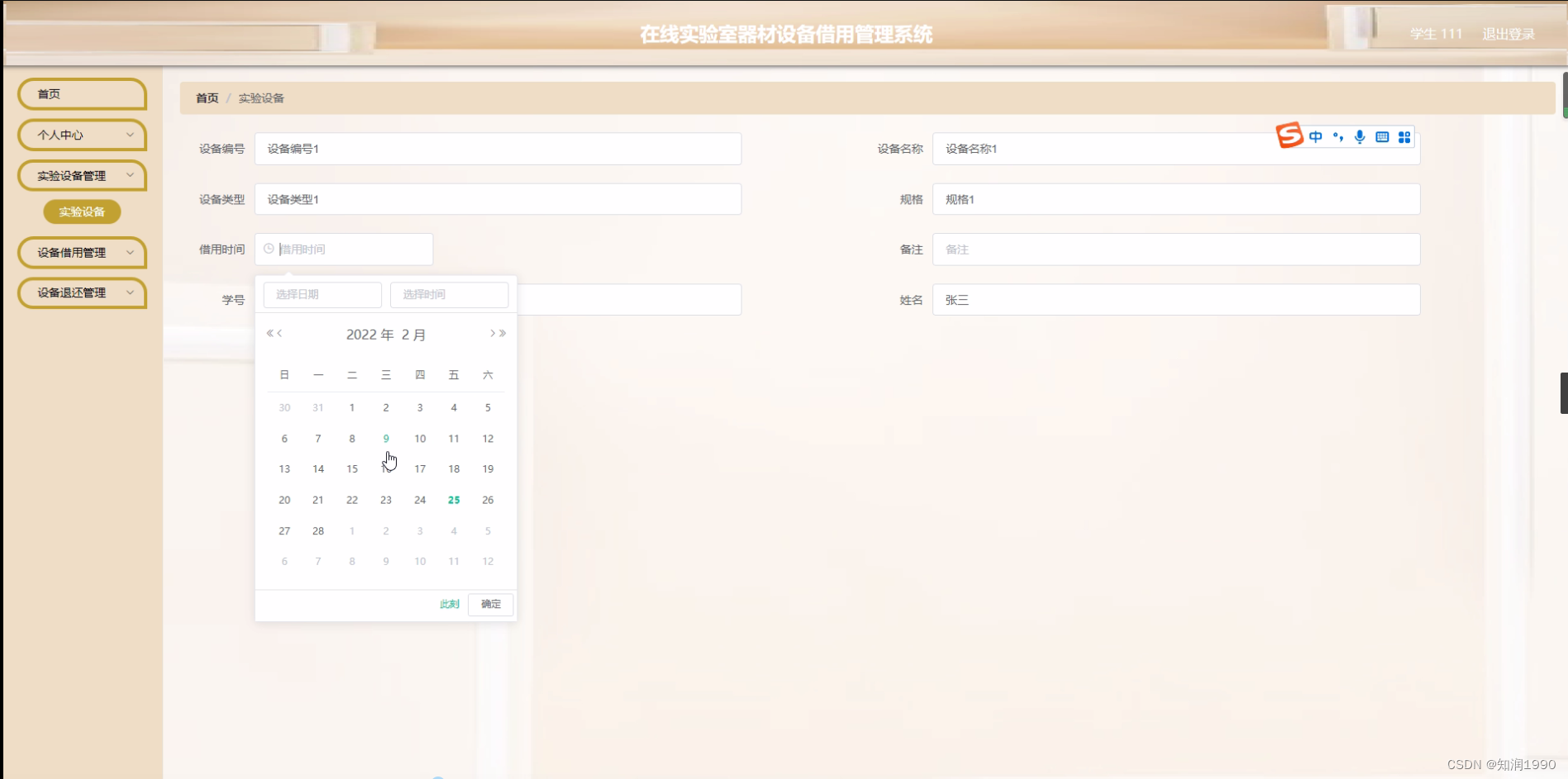The height and width of the screenshot is (779, 1568).
Task: Open the on-screen keyboard icon
Action: [1381, 137]
